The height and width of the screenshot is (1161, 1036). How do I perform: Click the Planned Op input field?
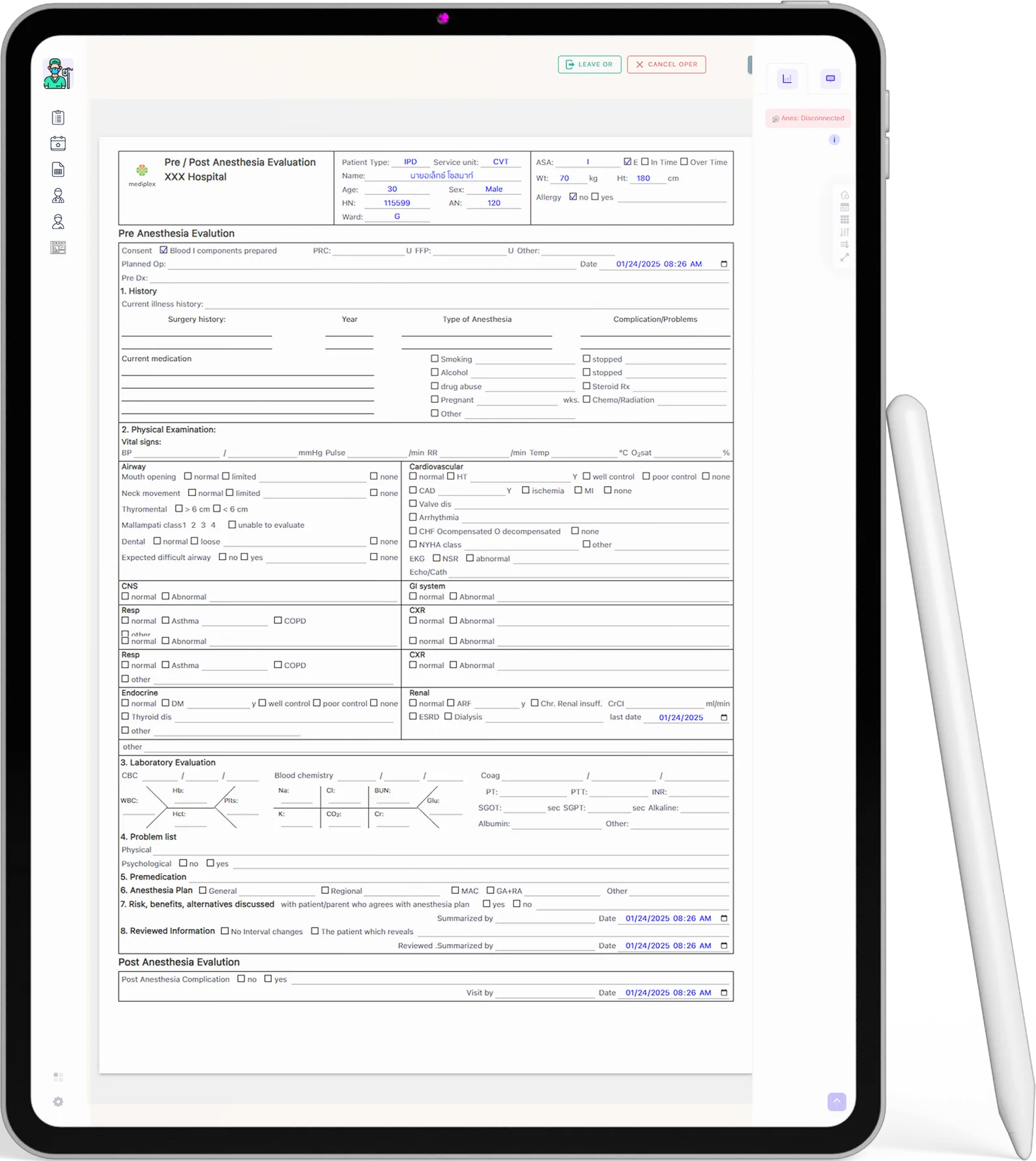(371, 264)
